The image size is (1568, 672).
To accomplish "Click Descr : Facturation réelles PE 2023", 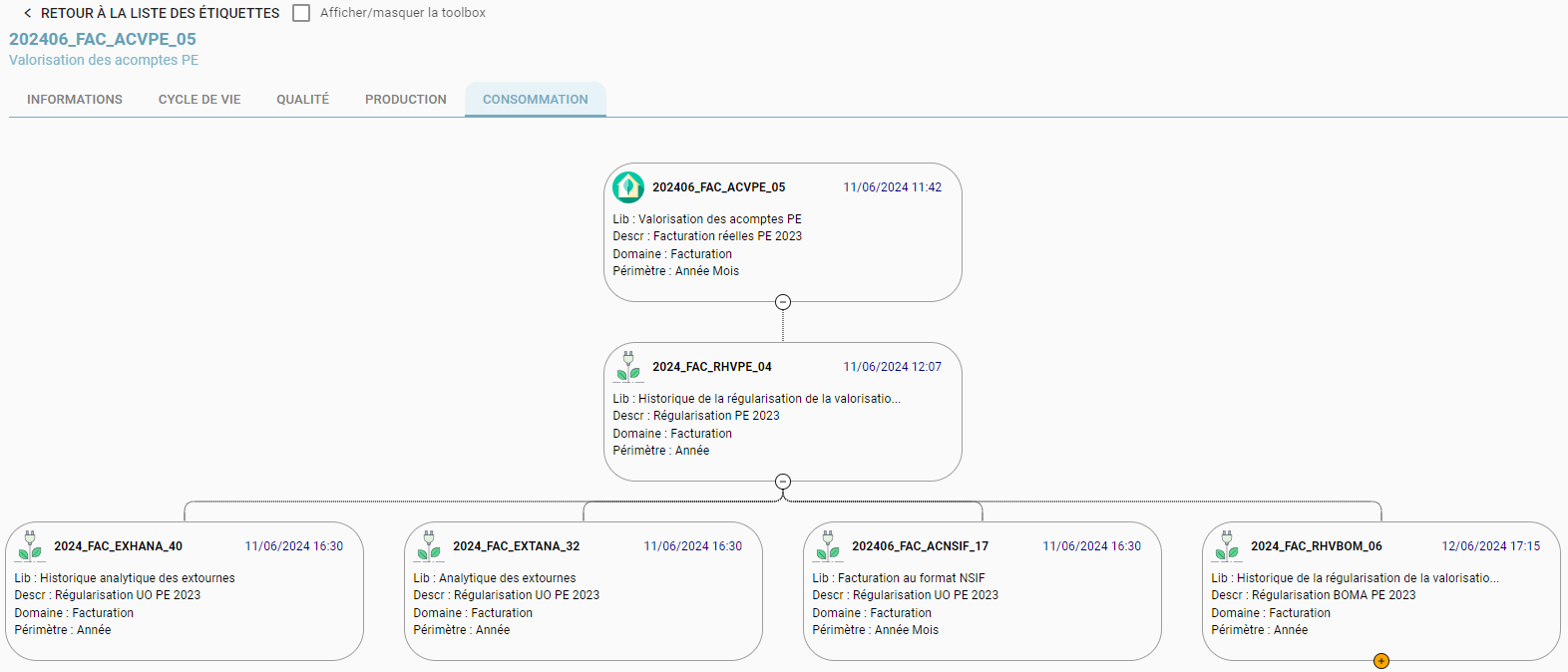I will 707,236.
